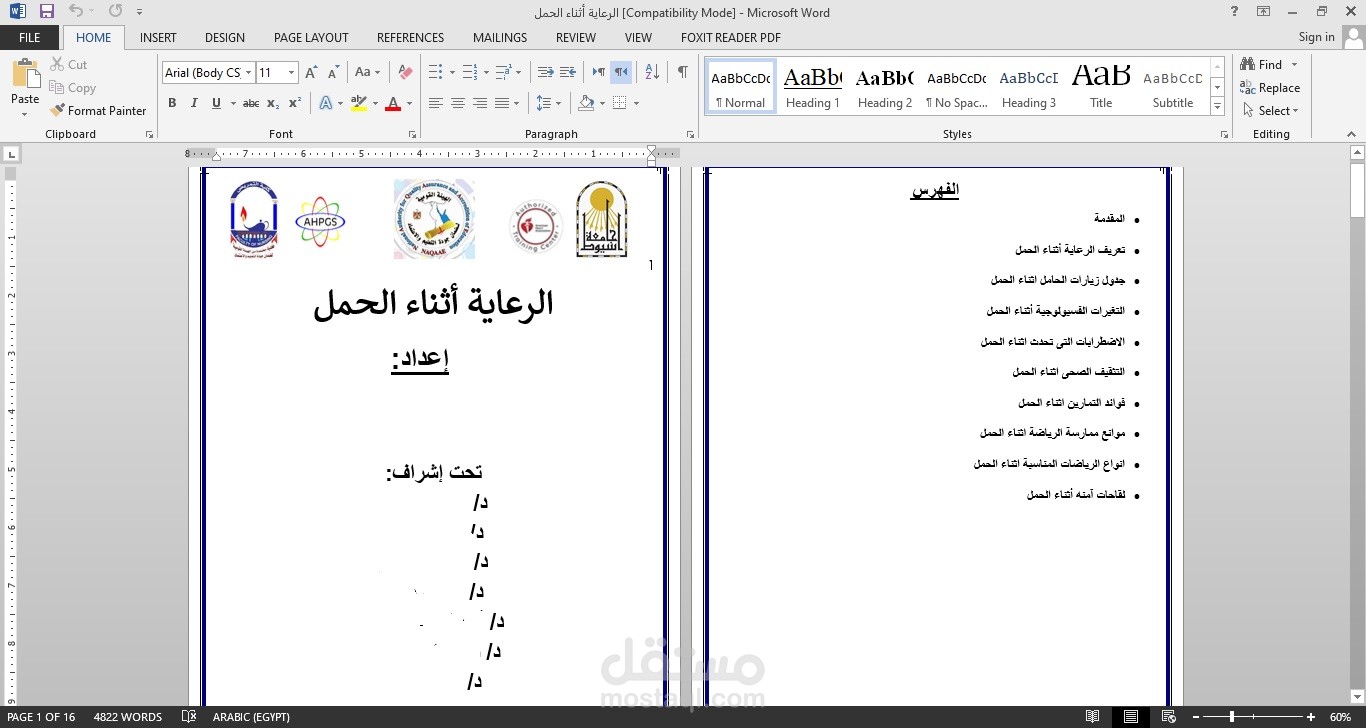This screenshot has width=1366, height=728.
Task: Decrease paragraph indent
Action: click(x=545, y=72)
